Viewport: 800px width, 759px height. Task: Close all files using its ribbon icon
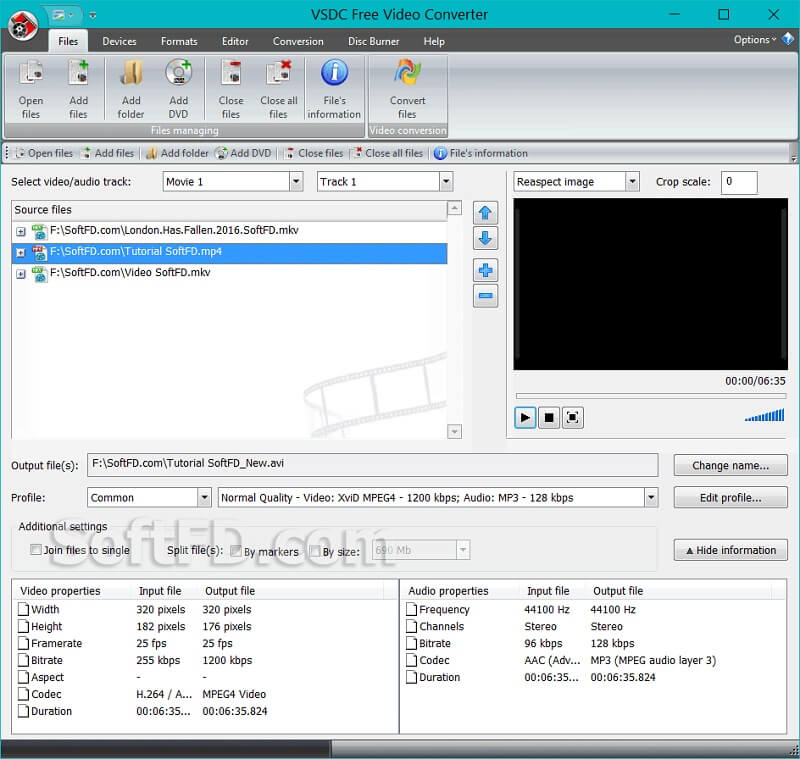click(x=279, y=88)
